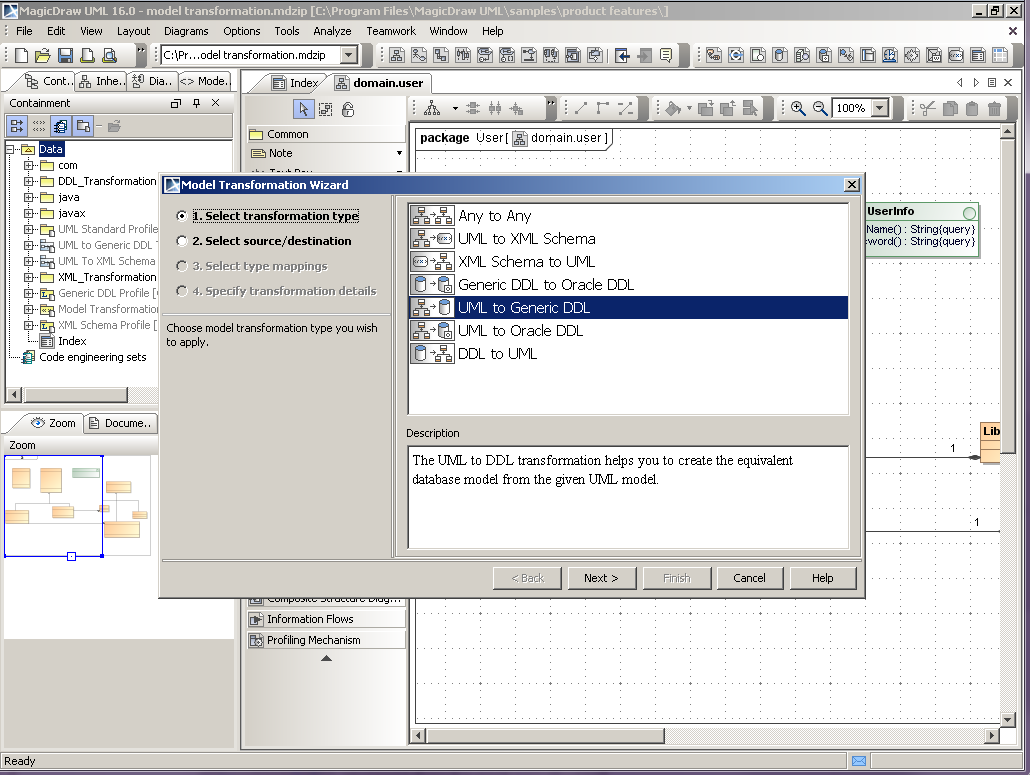Toggle the stacked documents Containment filter
Viewport: 1030px width, 775px height.
coord(61,126)
